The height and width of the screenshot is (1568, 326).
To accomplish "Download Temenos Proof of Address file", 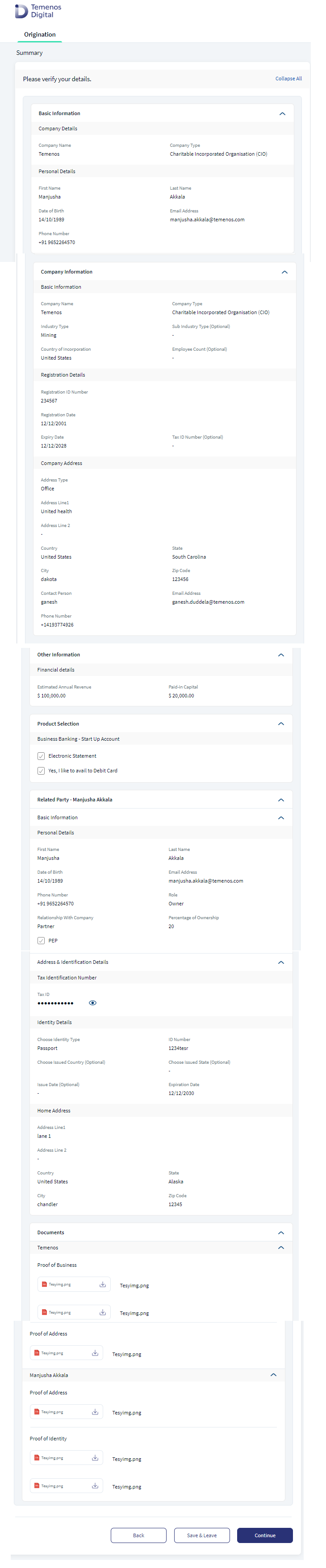I will (x=95, y=1353).
